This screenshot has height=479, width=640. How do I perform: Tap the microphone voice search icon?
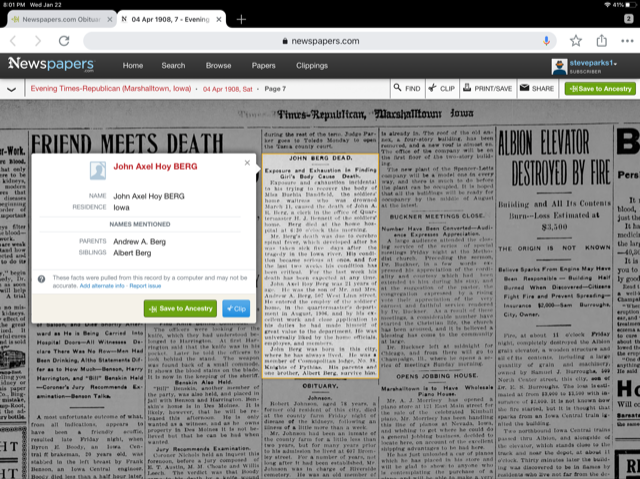(546, 41)
